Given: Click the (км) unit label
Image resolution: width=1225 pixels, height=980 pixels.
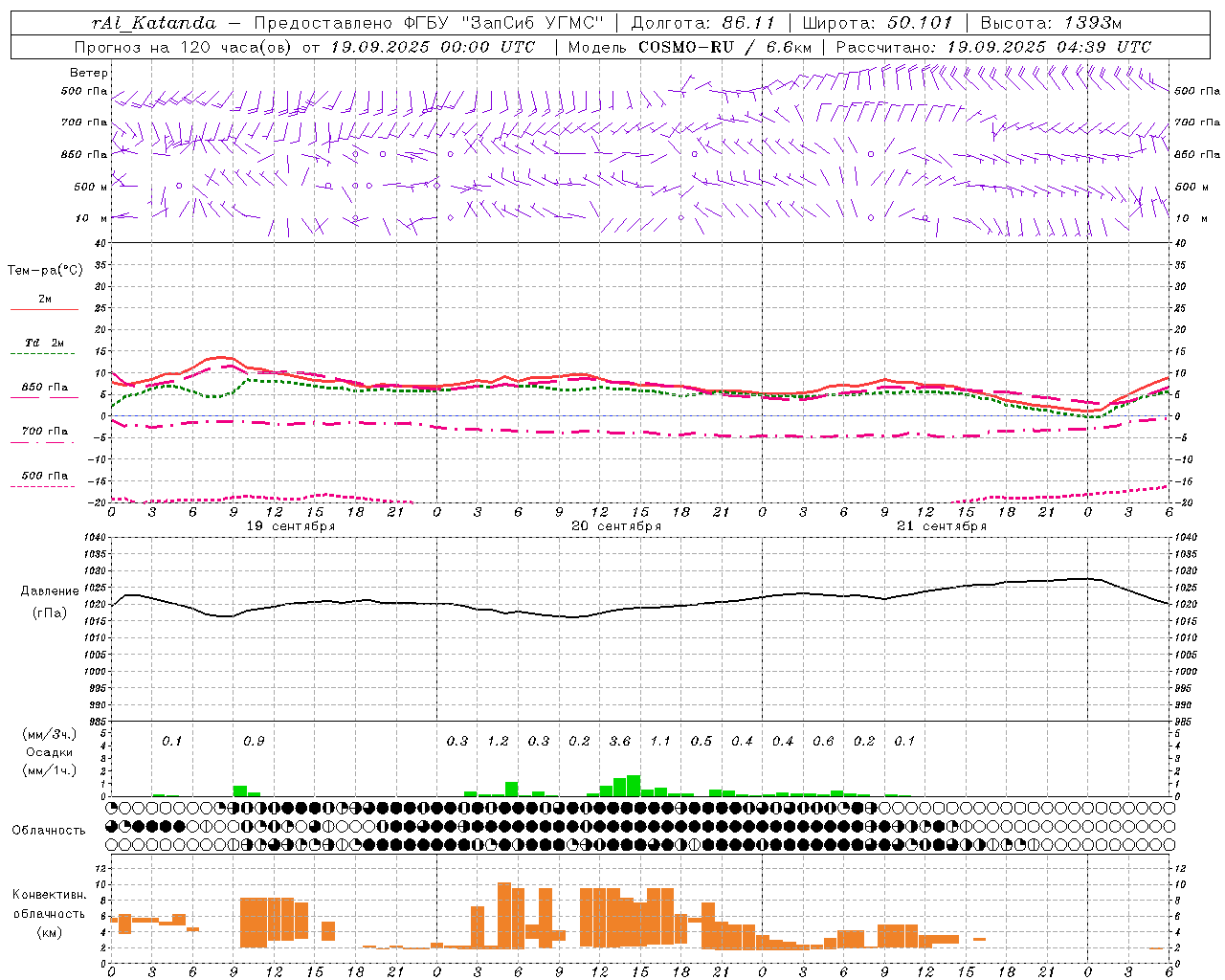Looking at the screenshot, I should pyautogui.click(x=49, y=932).
